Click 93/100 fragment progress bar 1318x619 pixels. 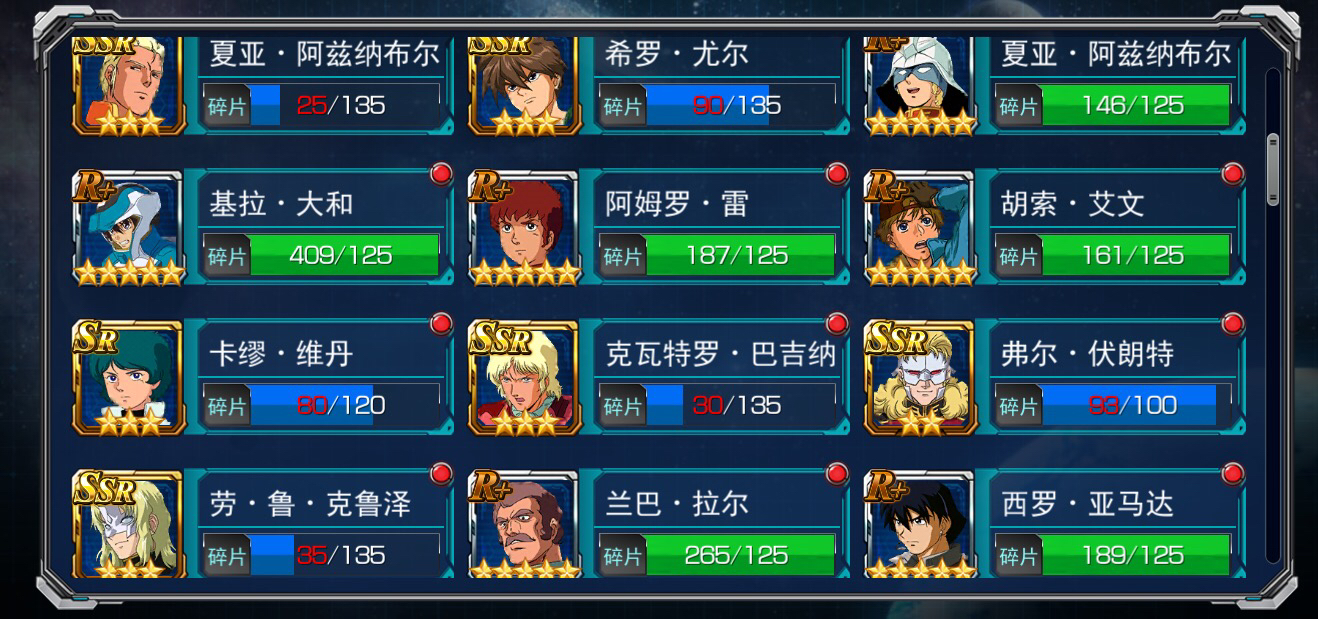pyautogui.click(x=1113, y=405)
